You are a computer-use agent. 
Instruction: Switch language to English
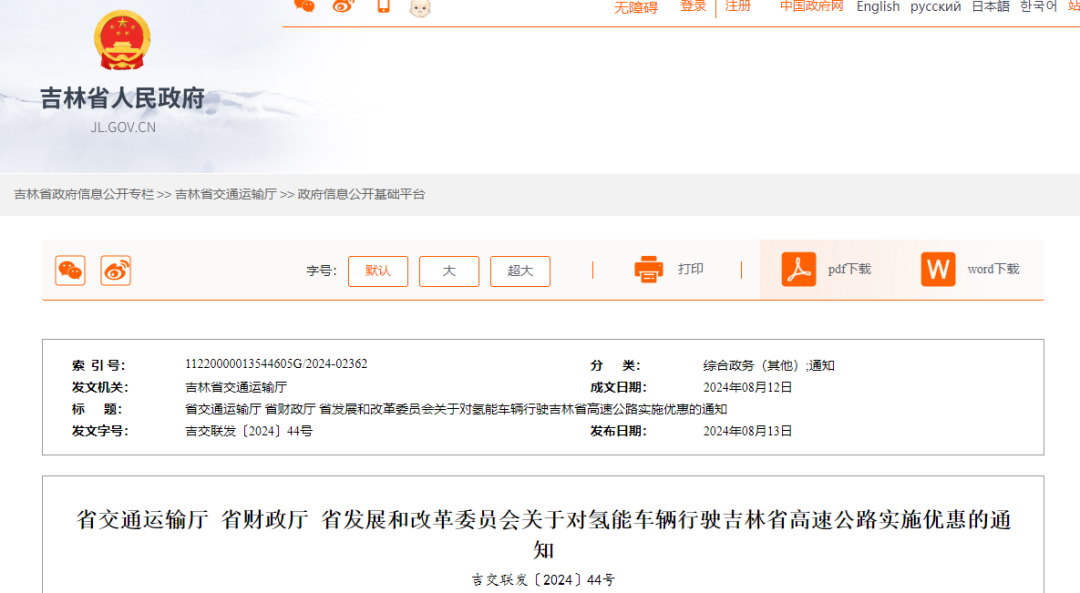coord(878,7)
